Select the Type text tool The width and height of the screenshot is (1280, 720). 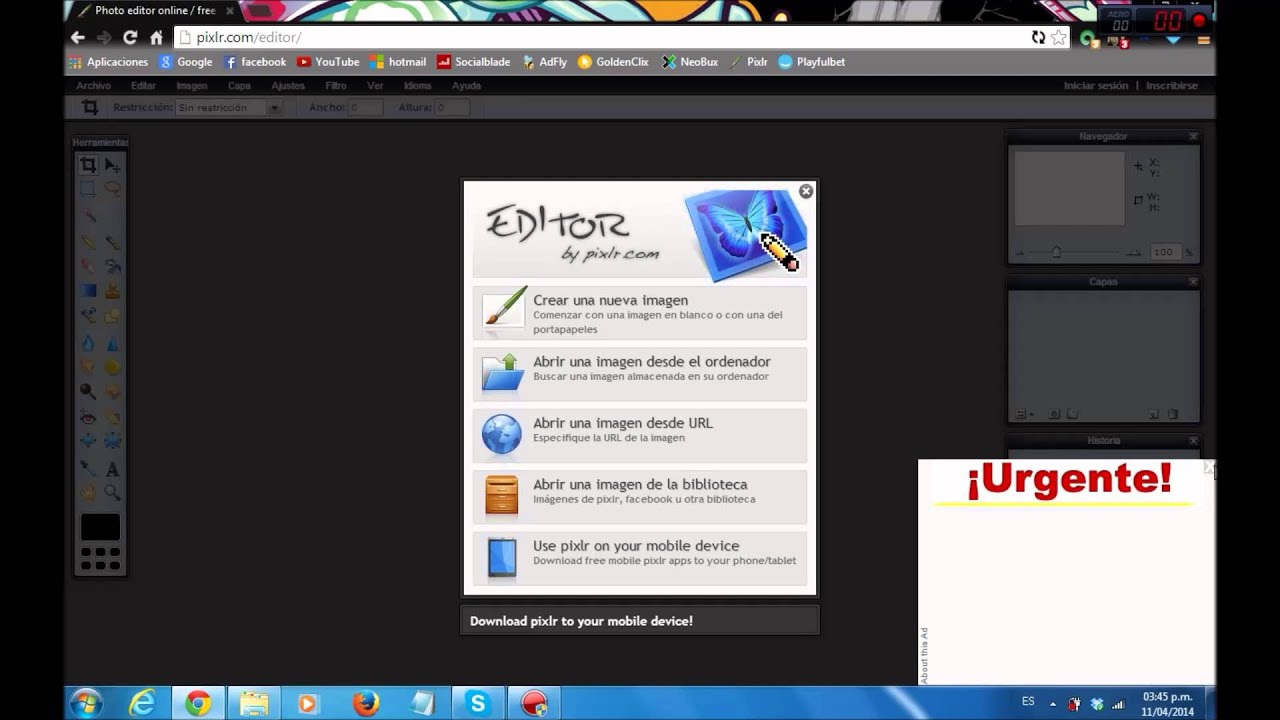[x=112, y=469]
